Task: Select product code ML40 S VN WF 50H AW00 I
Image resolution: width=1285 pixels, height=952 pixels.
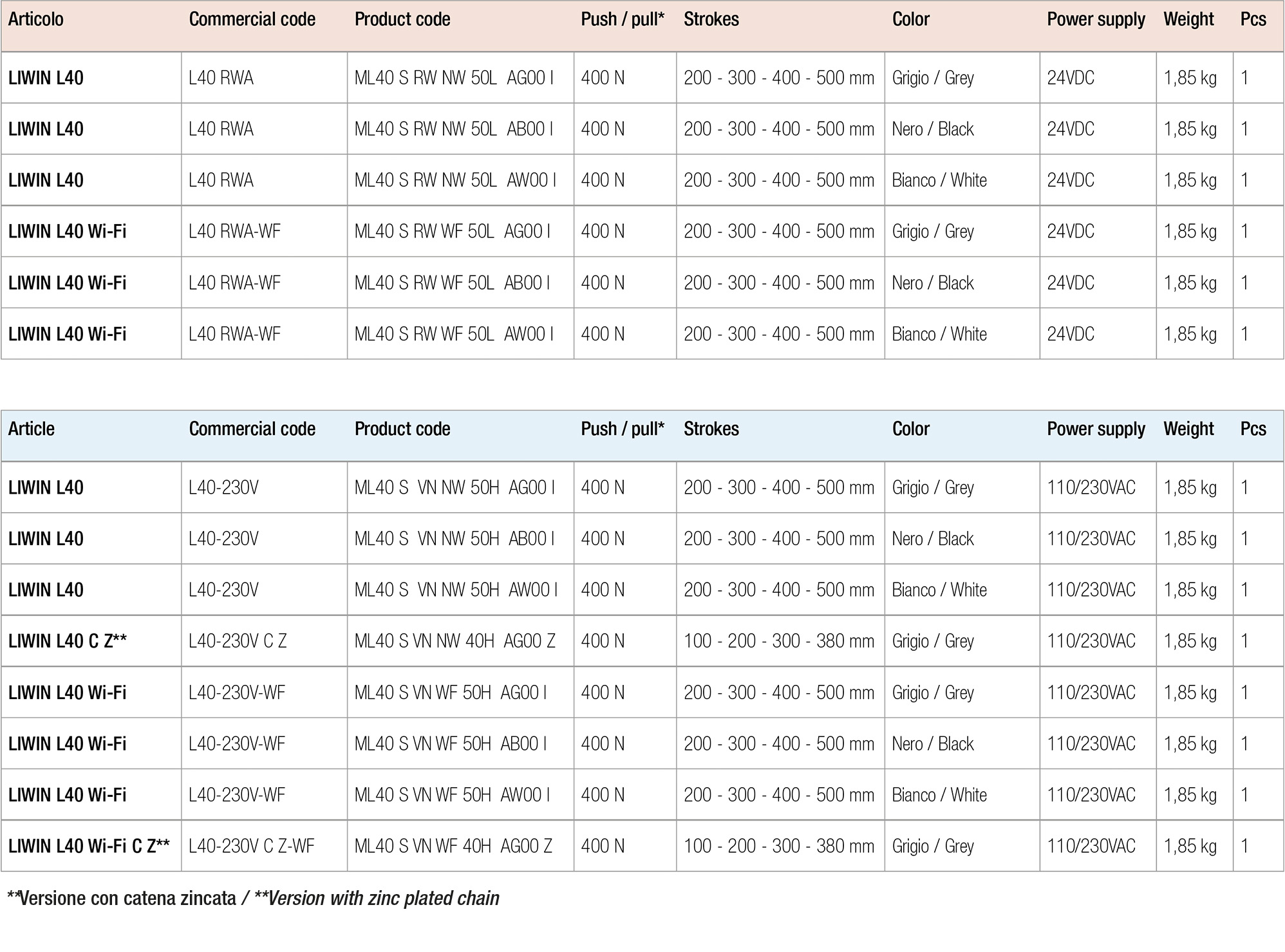Action: (x=452, y=795)
